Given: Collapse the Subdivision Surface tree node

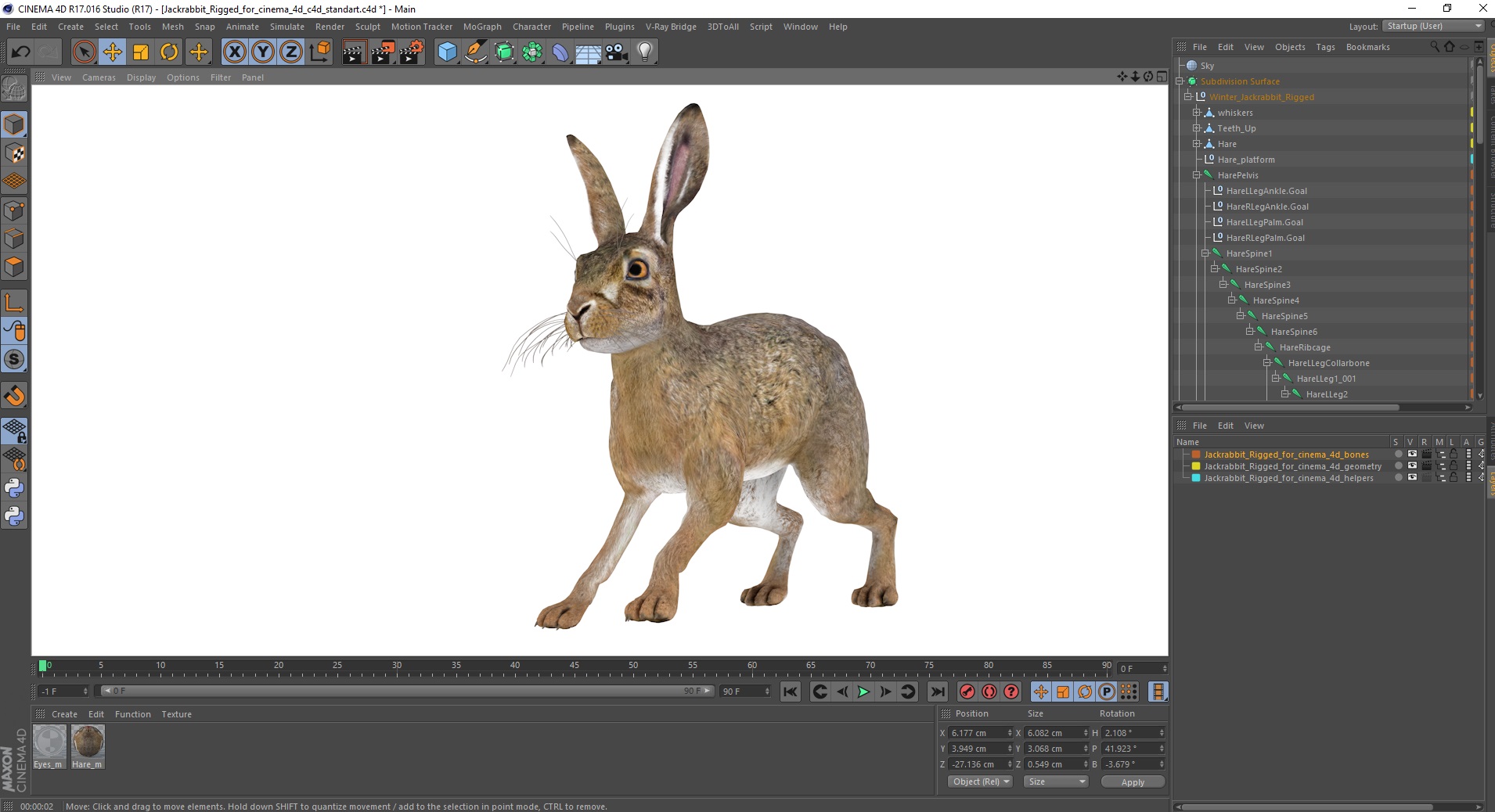Looking at the screenshot, I should (1180, 81).
